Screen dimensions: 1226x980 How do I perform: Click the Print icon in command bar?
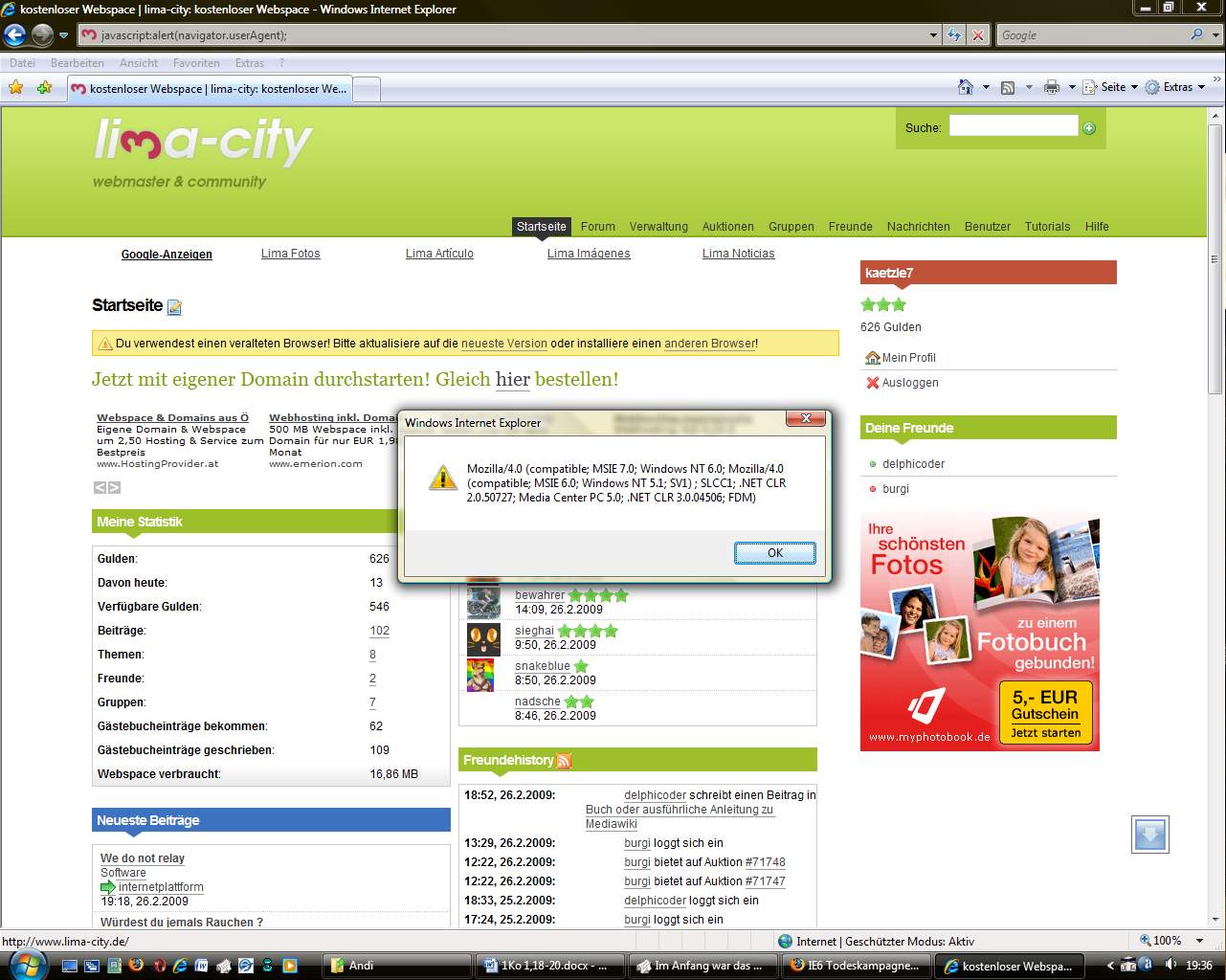pyautogui.click(x=1052, y=87)
